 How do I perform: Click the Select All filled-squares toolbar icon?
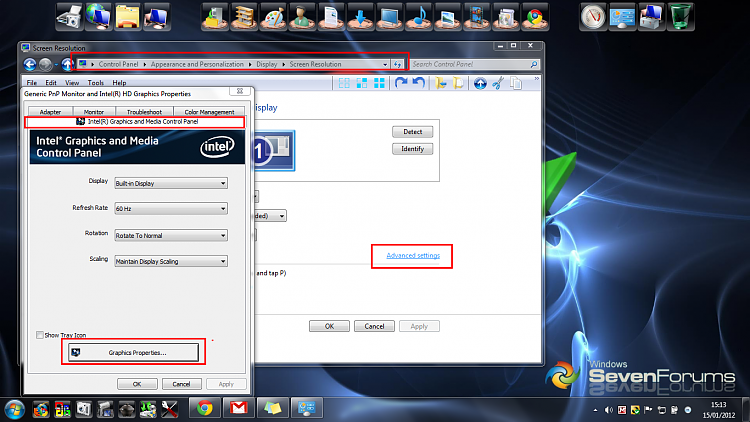[379, 83]
